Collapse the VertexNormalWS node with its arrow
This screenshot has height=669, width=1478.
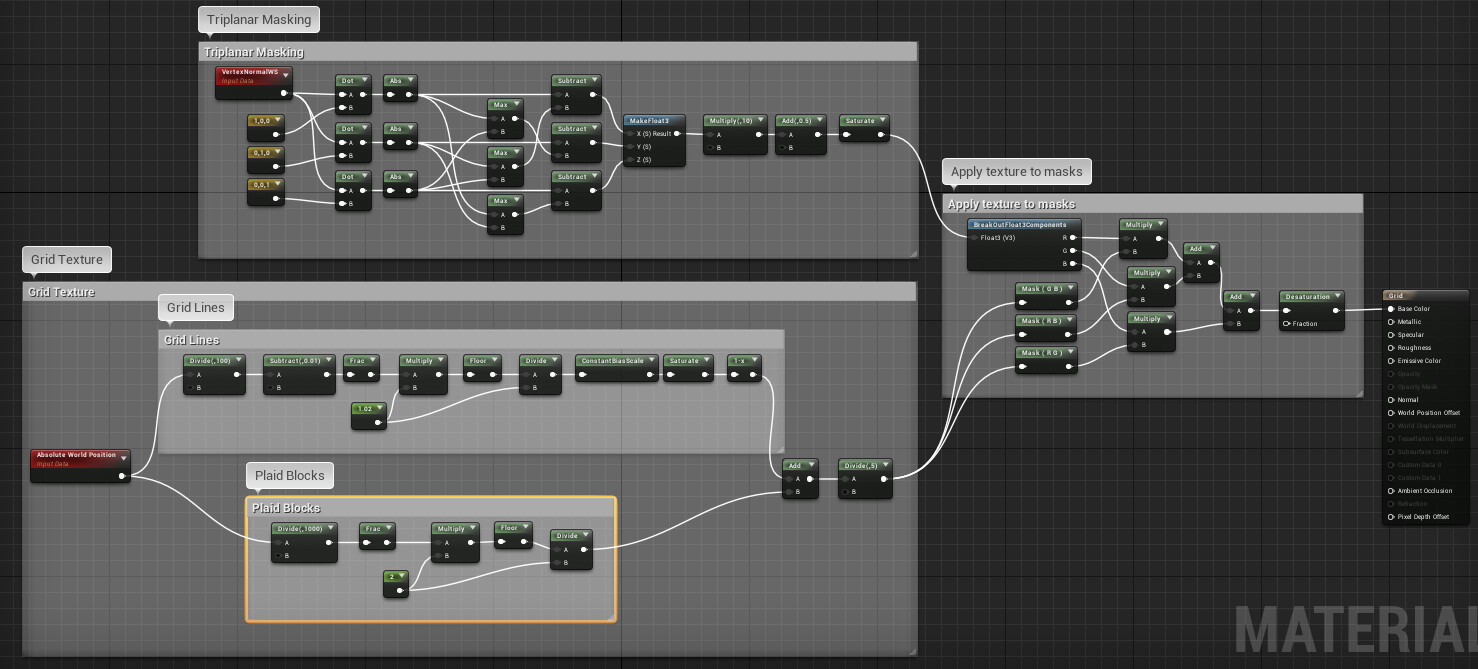286,73
